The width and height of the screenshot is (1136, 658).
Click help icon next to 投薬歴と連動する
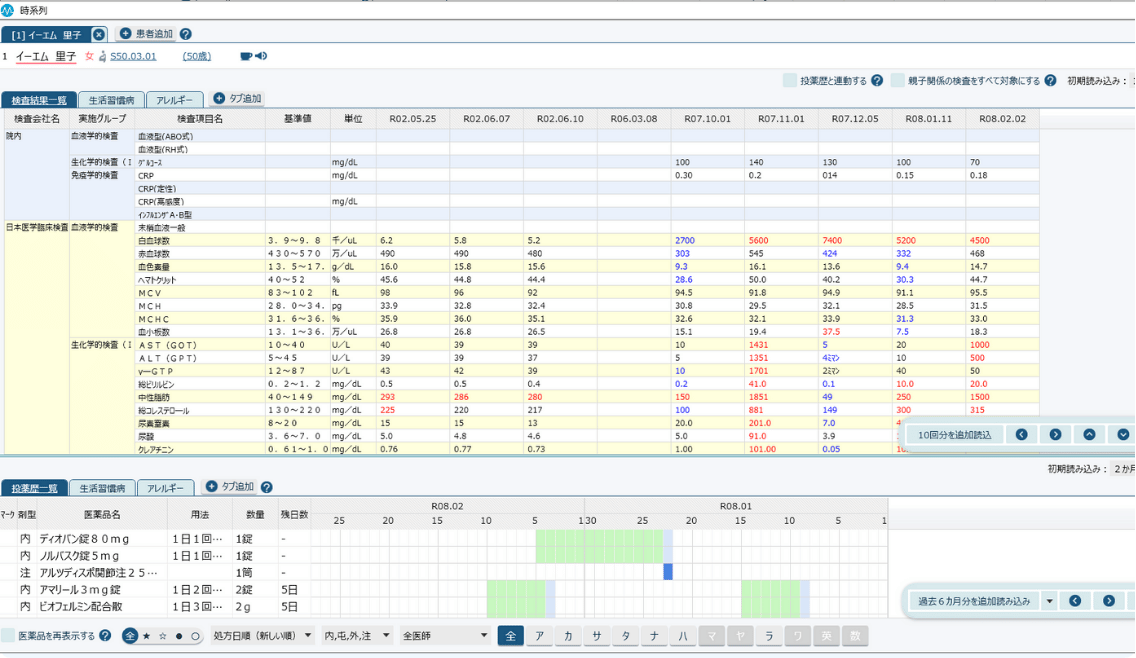pos(877,81)
